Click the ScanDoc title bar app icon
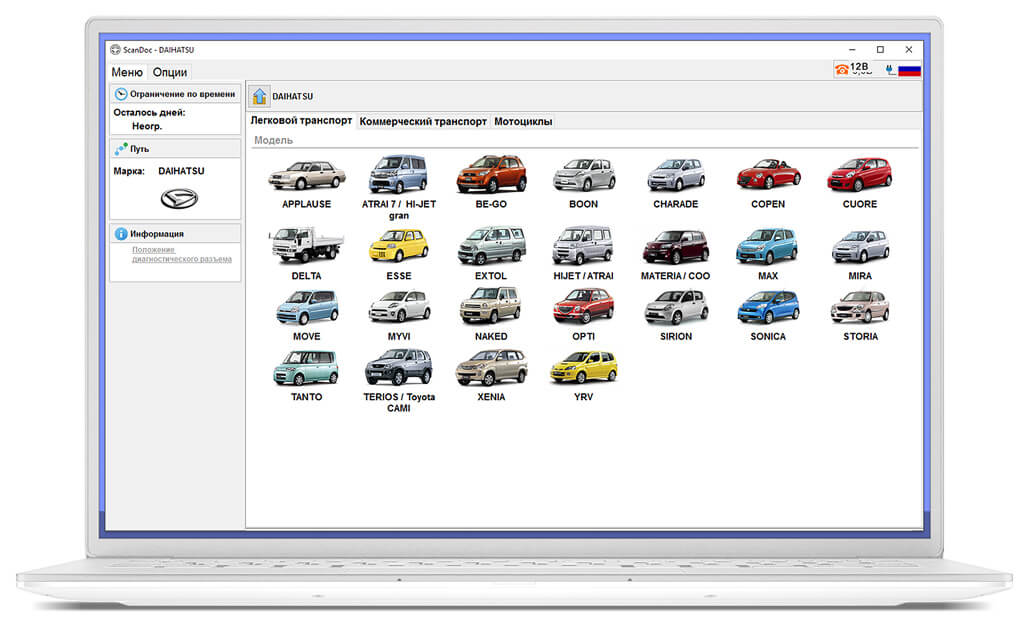 [116, 50]
